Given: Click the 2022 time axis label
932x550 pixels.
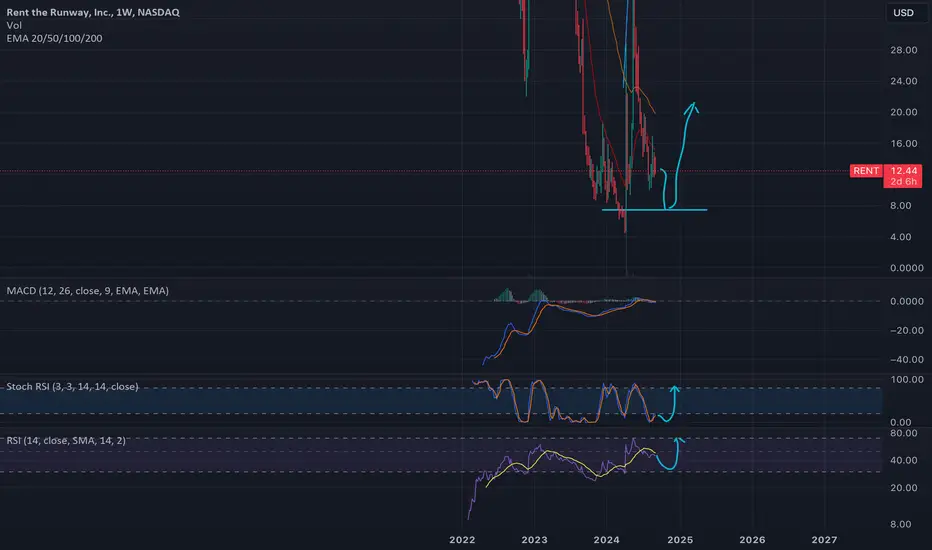Looking at the screenshot, I should point(462,540).
